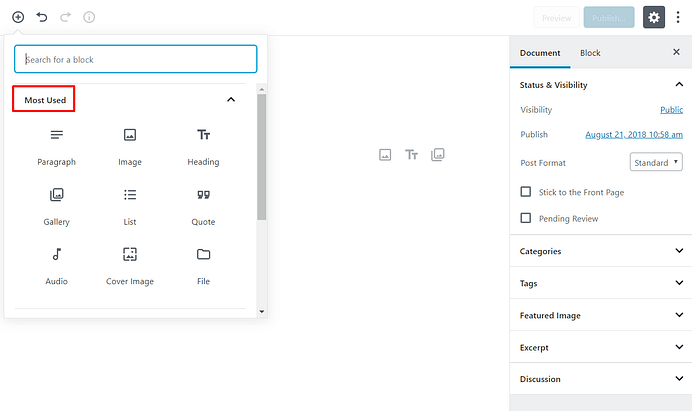Open settings gear in top bar
692x411 pixels.
click(x=654, y=17)
